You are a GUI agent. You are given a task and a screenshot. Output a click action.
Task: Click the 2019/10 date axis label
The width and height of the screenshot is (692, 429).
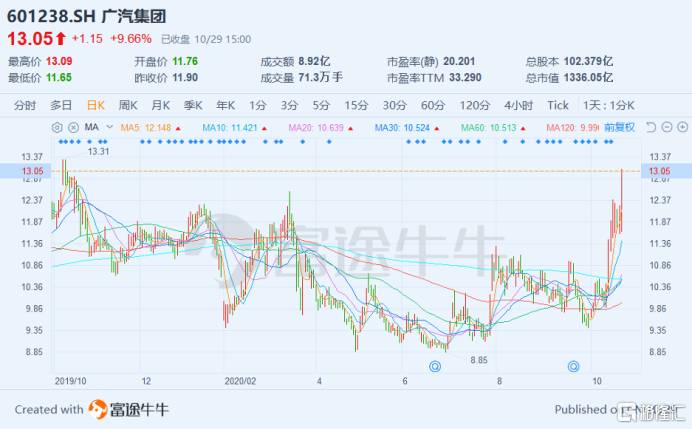[71, 381]
